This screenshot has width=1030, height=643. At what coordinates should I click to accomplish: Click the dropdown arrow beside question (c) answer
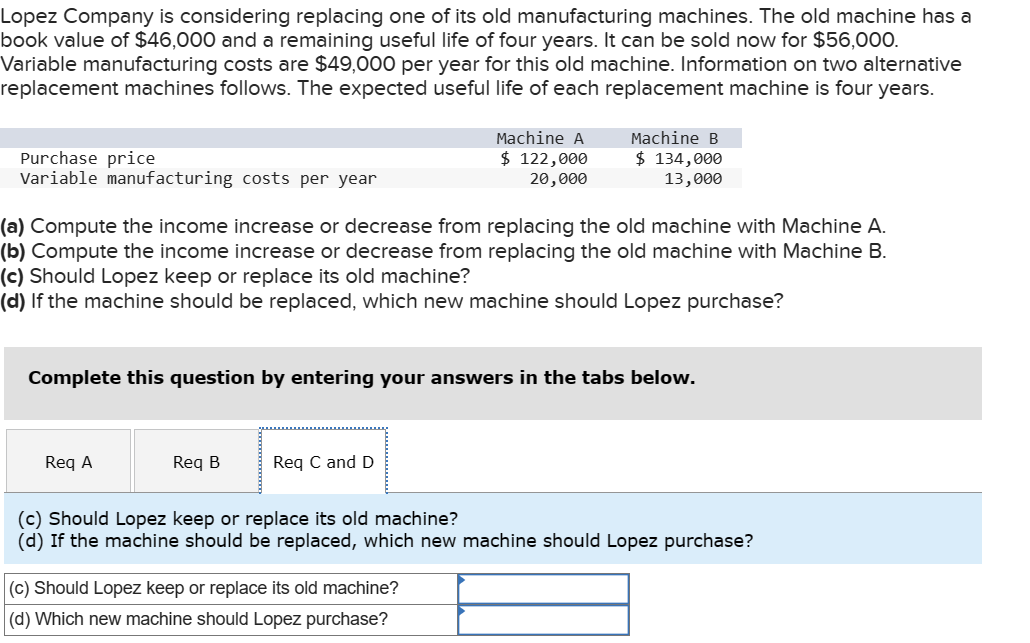click(x=464, y=581)
